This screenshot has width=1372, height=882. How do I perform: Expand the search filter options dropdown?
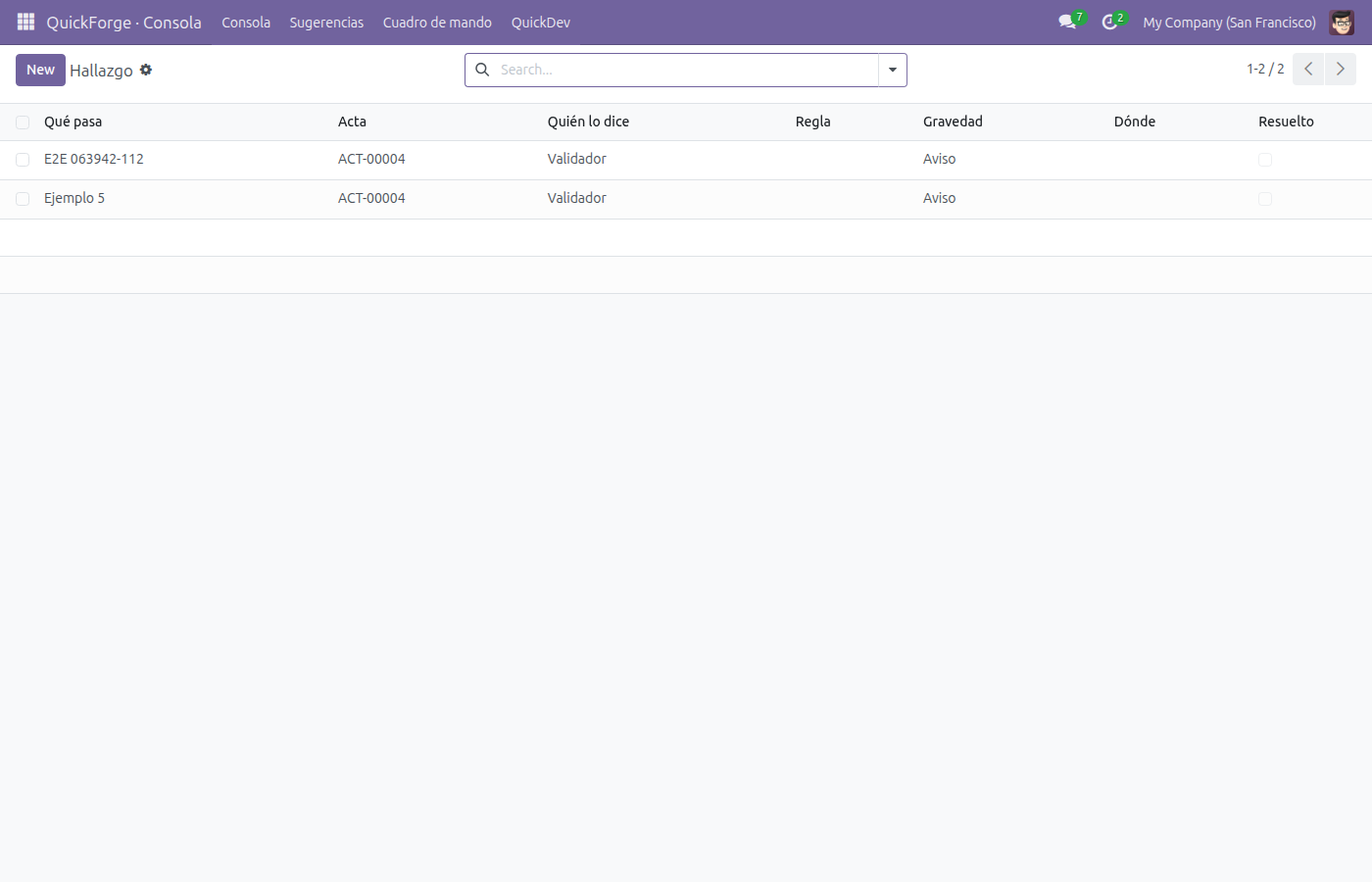[893, 70]
